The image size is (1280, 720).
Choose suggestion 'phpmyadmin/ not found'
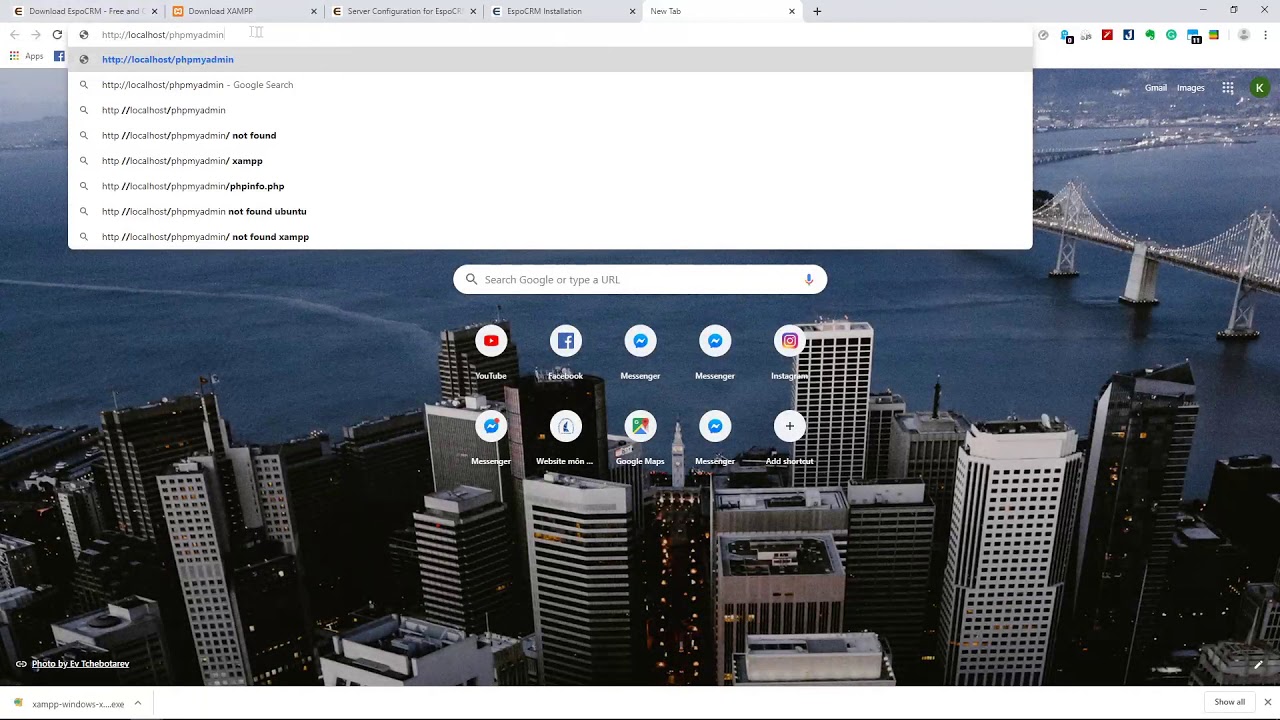pyautogui.click(x=550, y=136)
